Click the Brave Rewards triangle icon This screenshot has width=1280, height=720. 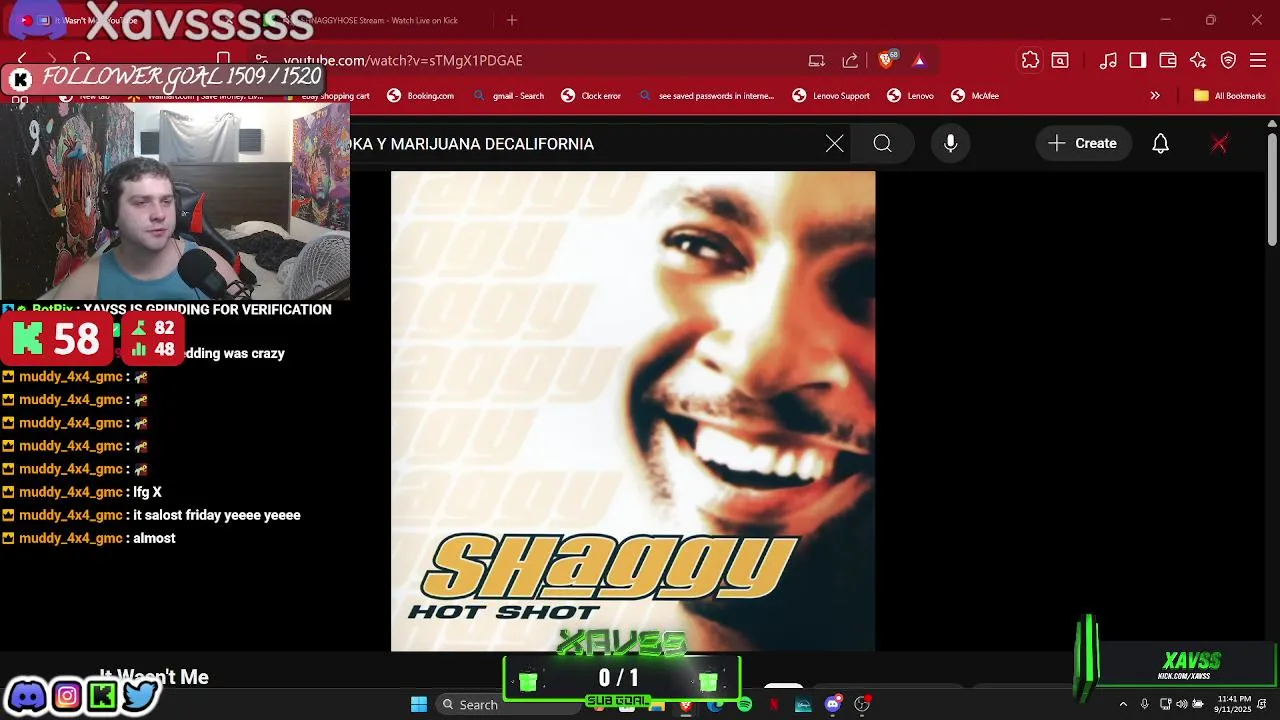coord(919,61)
